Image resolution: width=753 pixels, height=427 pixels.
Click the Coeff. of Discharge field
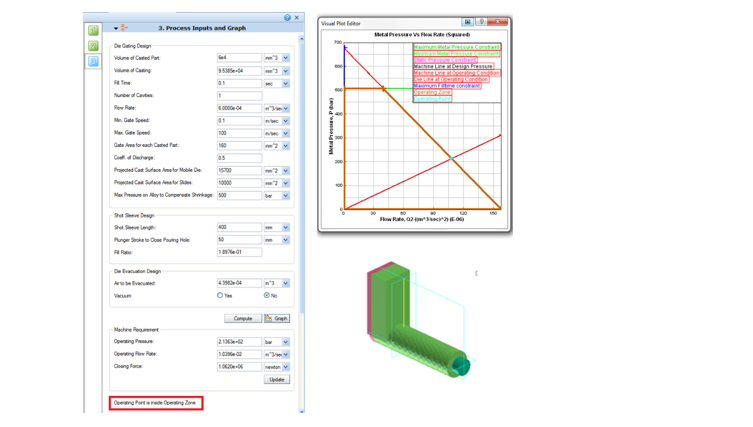point(239,158)
